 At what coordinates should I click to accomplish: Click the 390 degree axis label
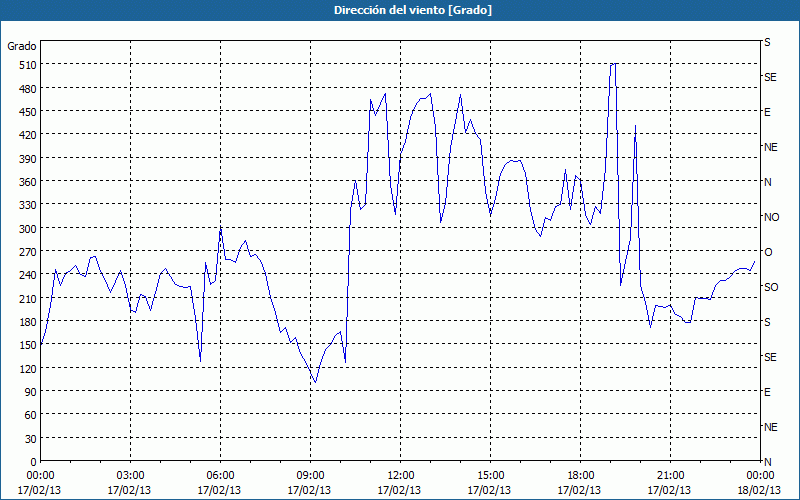[x=28, y=159]
